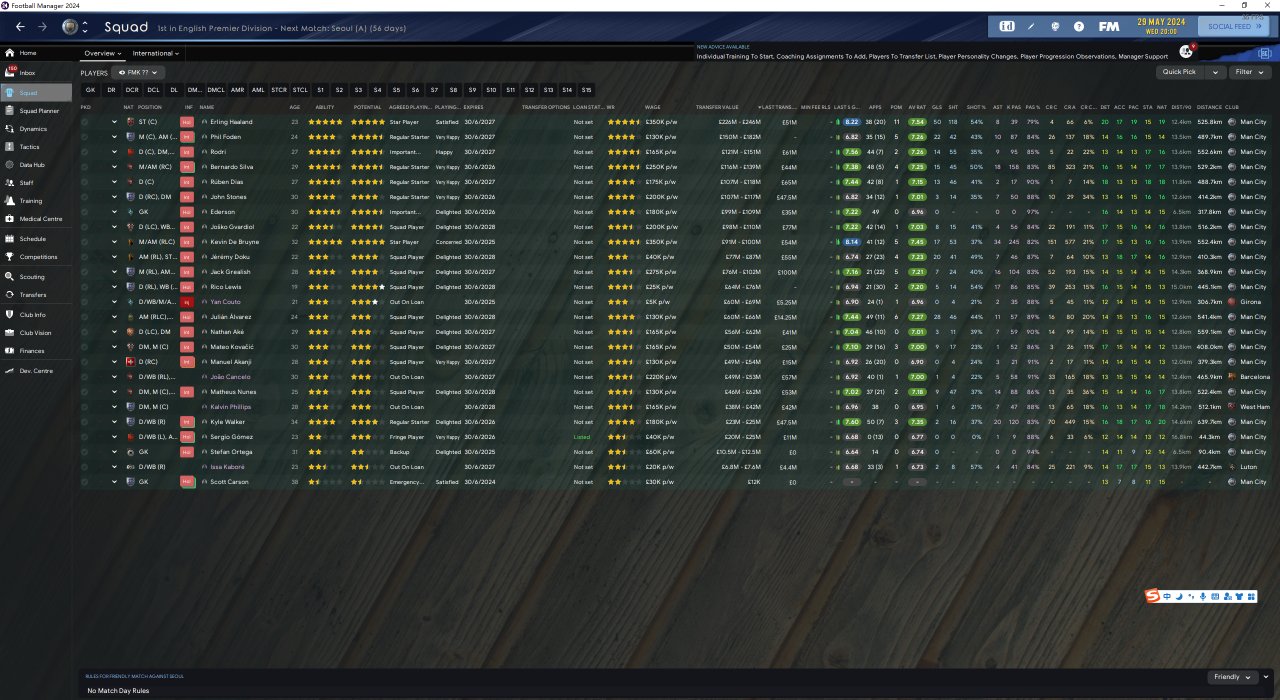Open the FMK ?? view dropdown

tap(138, 73)
